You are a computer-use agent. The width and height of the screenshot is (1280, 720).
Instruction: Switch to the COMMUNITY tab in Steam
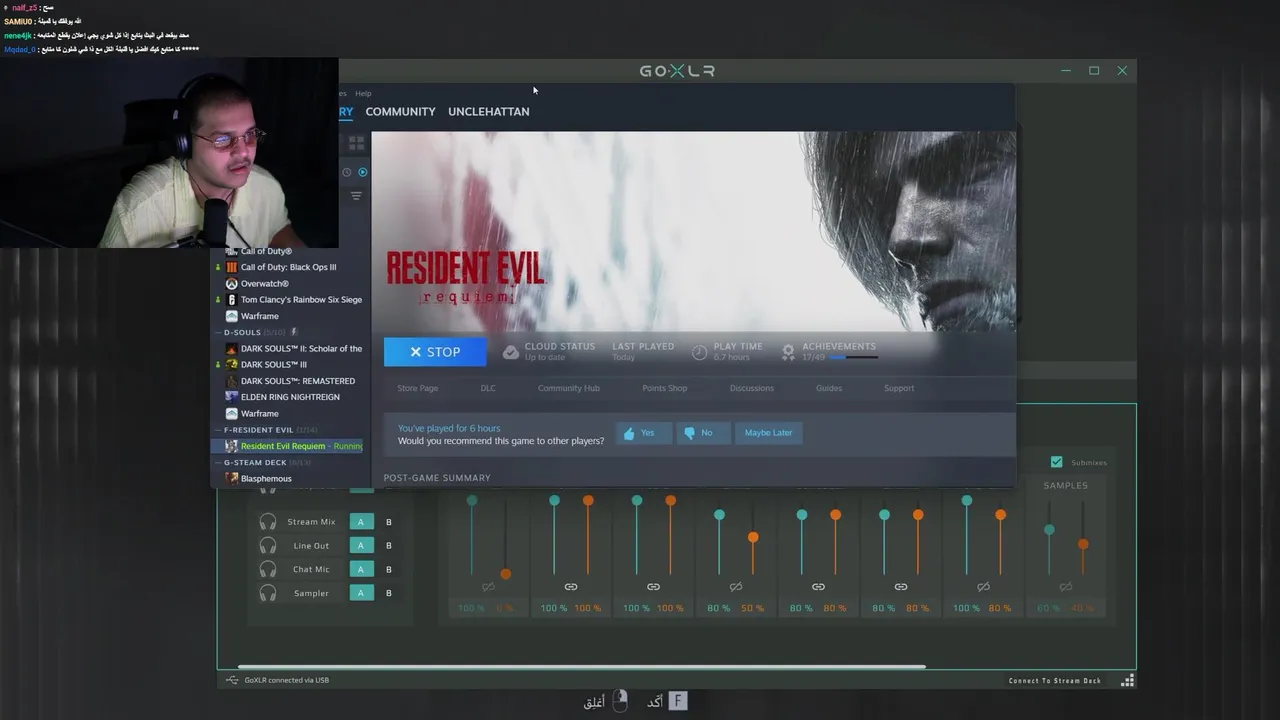(400, 112)
